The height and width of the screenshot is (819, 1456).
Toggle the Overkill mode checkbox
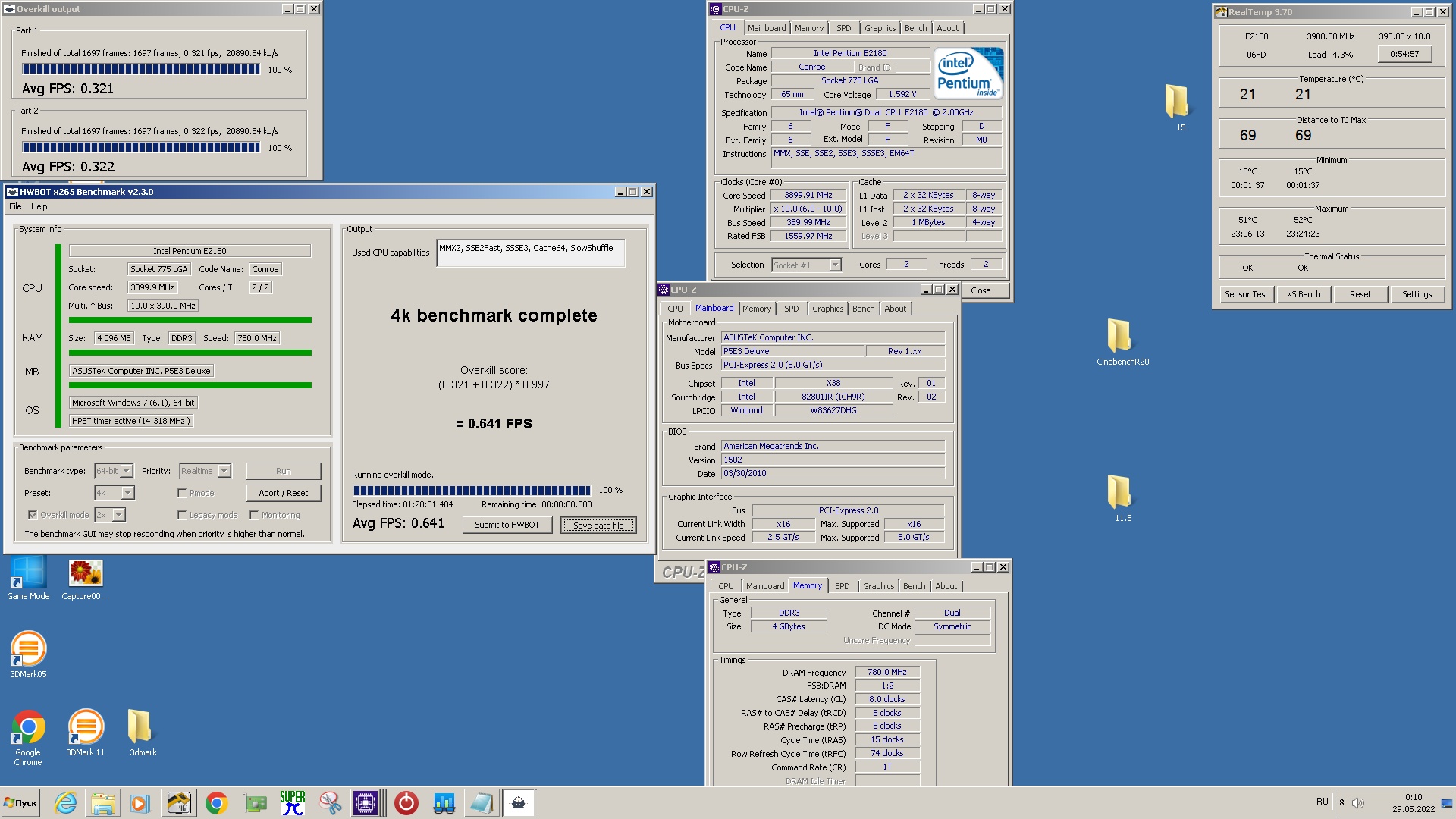33,515
